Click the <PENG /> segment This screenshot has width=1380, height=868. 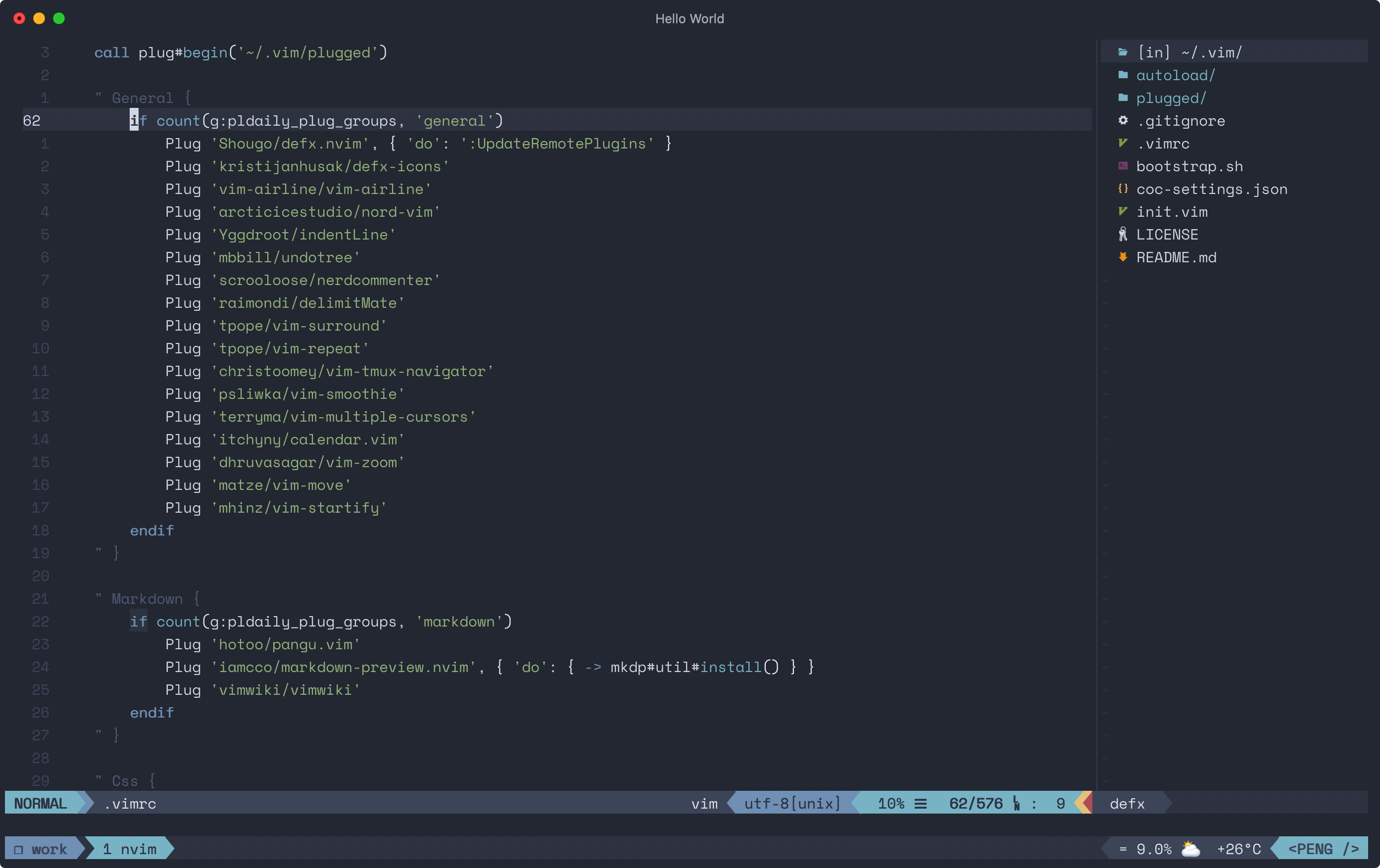pos(1323,849)
